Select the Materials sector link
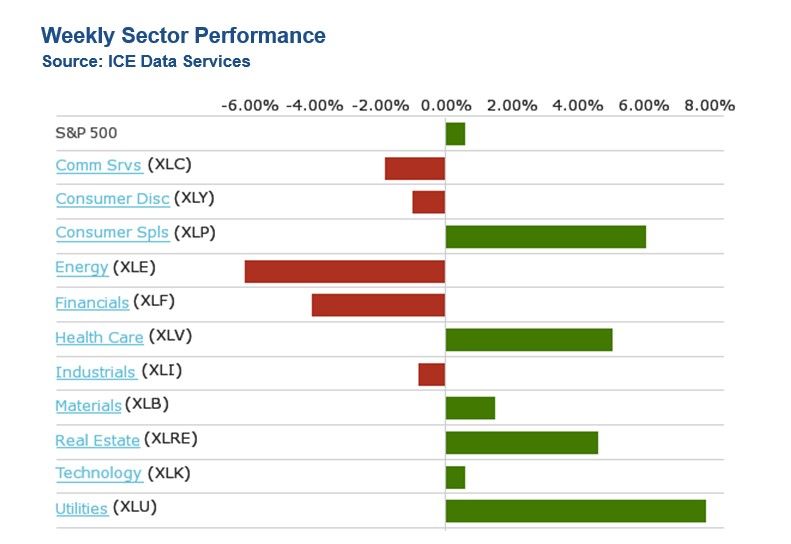 [x=88, y=406]
